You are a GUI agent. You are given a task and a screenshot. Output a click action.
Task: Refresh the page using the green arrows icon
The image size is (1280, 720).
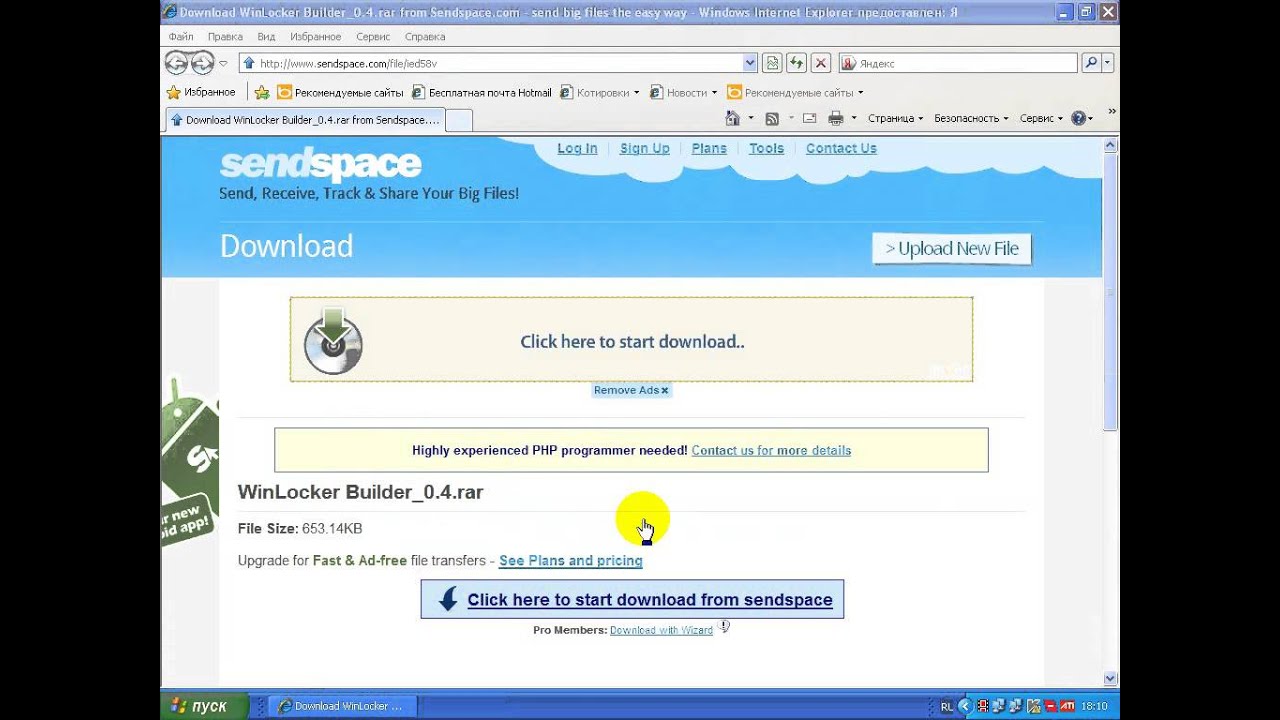point(796,63)
